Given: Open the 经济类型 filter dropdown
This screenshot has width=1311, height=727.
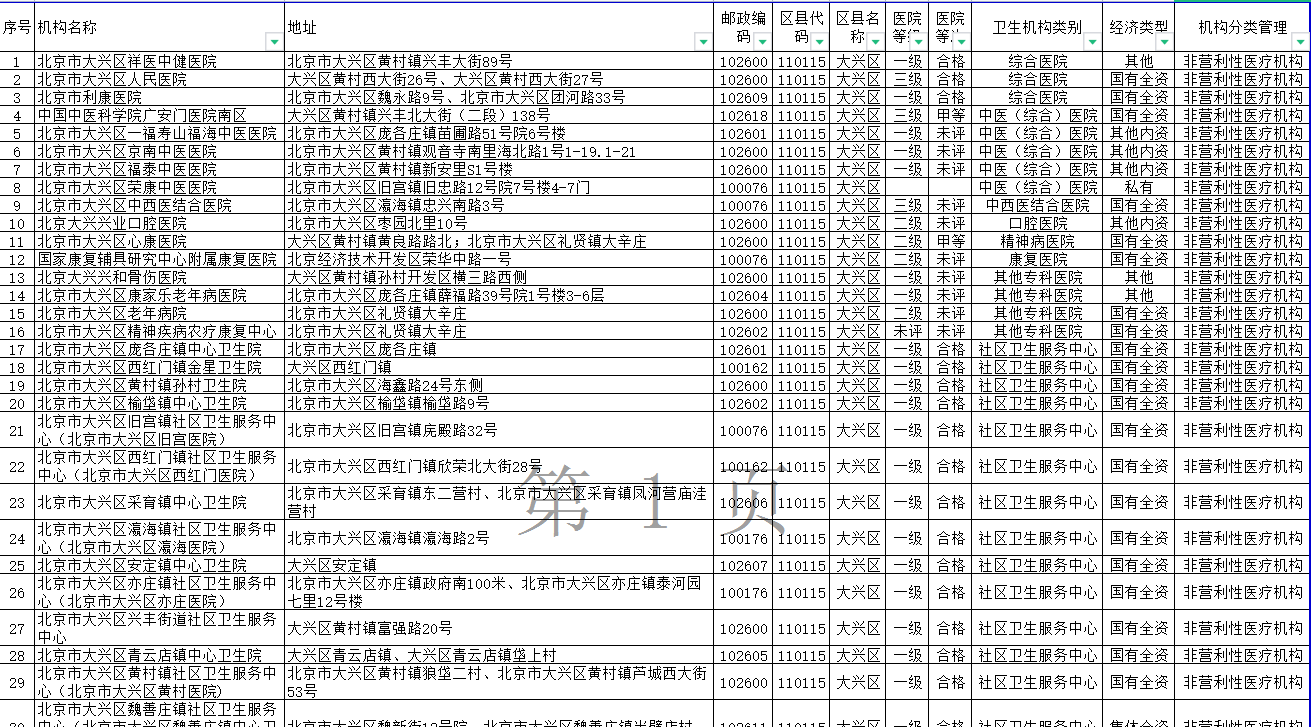Looking at the screenshot, I should click(x=1163, y=42).
